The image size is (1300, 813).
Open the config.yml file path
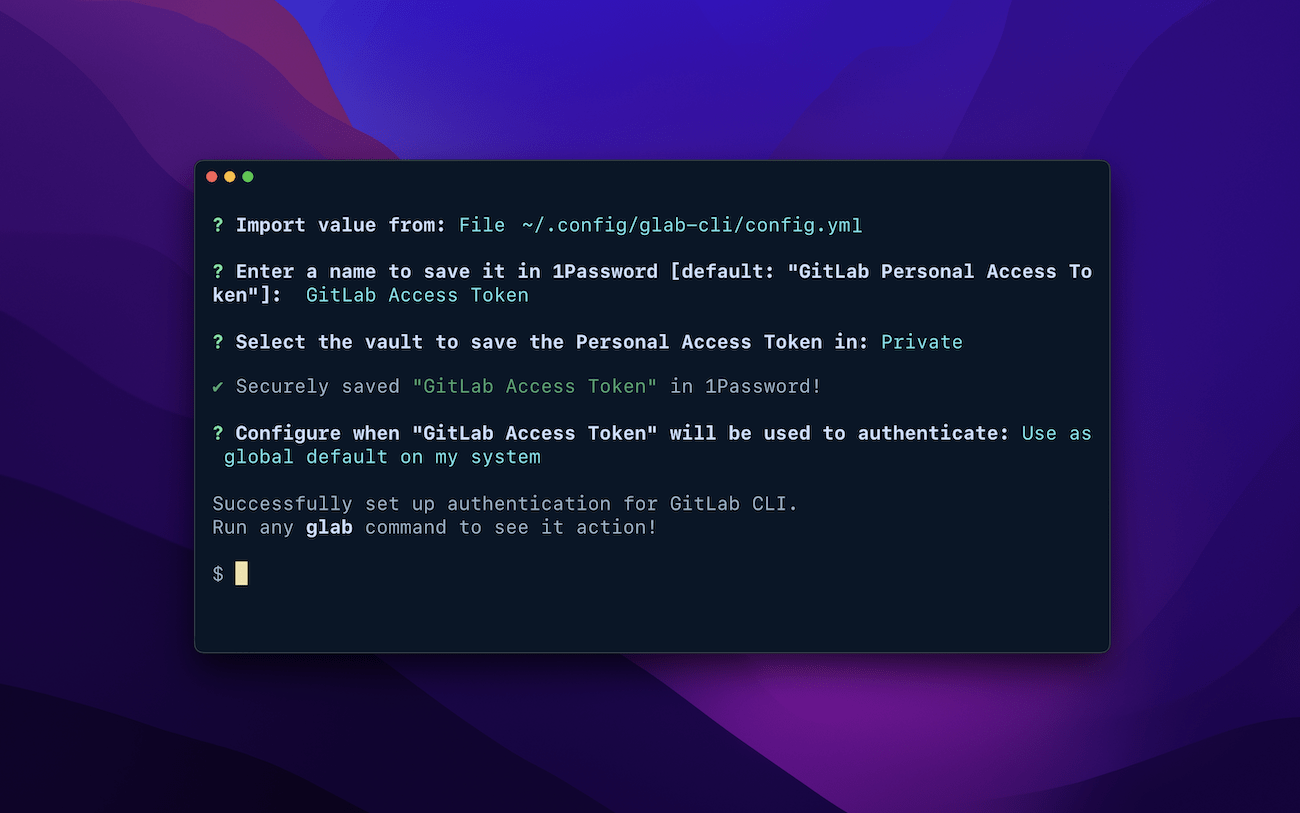coord(691,225)
